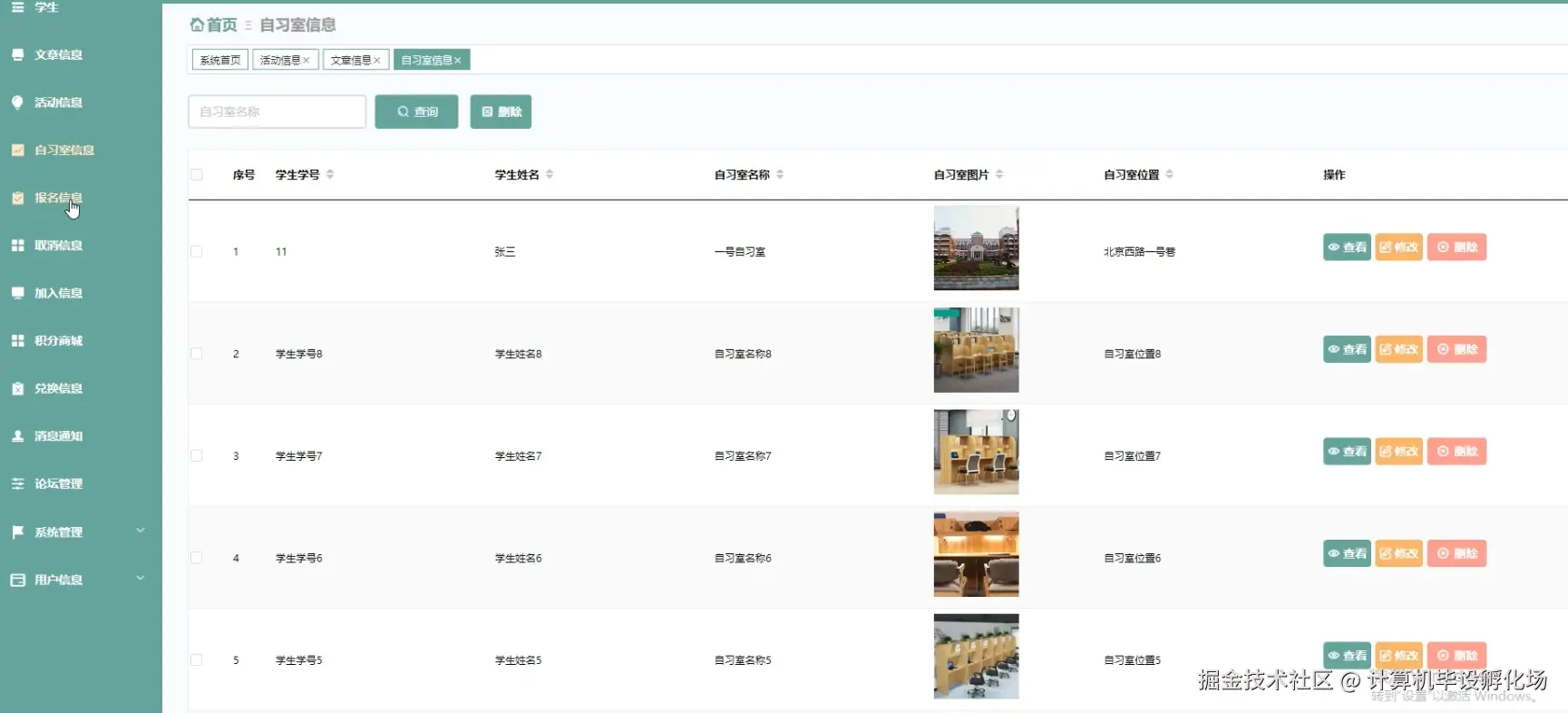
Task: Sort by the 学生姓名 column arrows
Action: point(550,174)
